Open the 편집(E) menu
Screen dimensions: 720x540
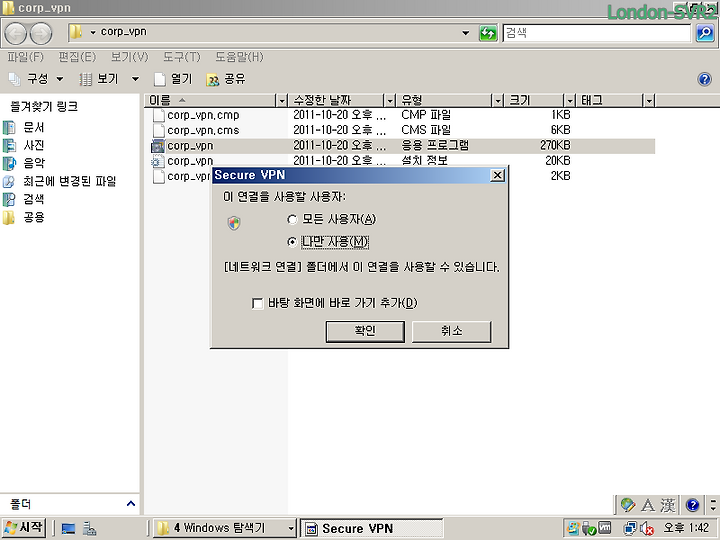77,57
